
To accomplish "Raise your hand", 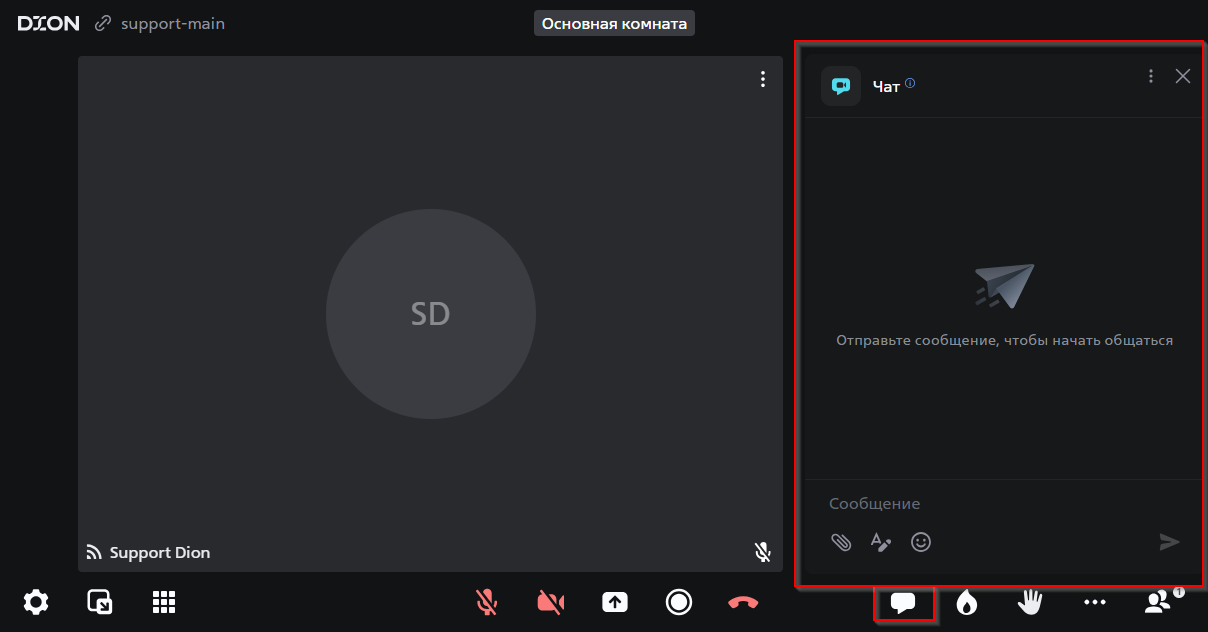I will 1030,602.
